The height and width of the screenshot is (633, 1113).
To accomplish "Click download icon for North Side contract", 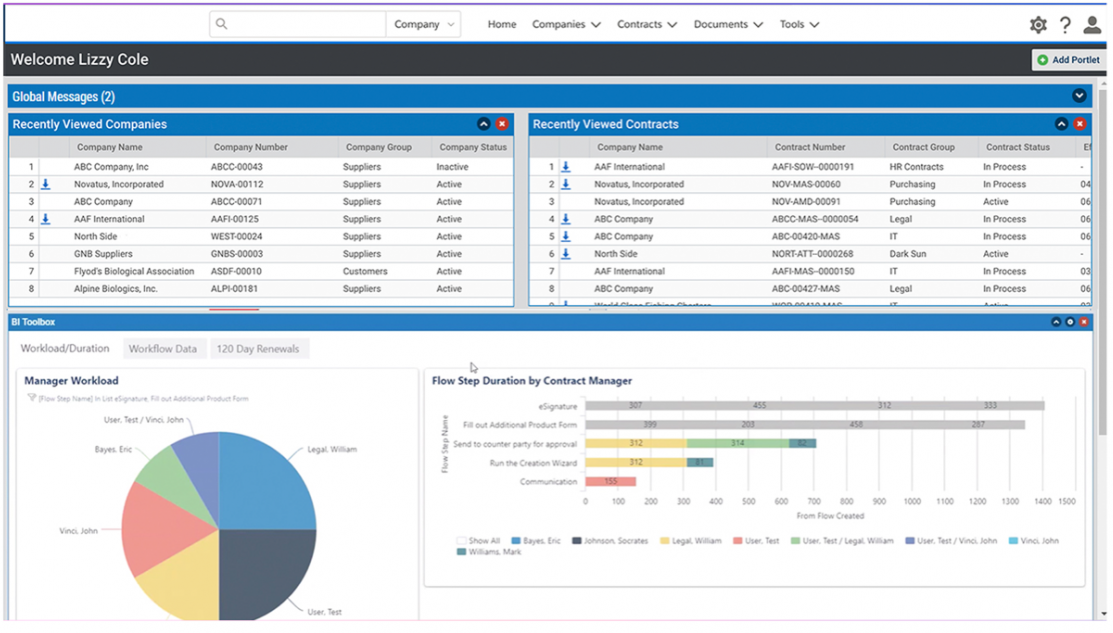I will click(x=566, y=254).
